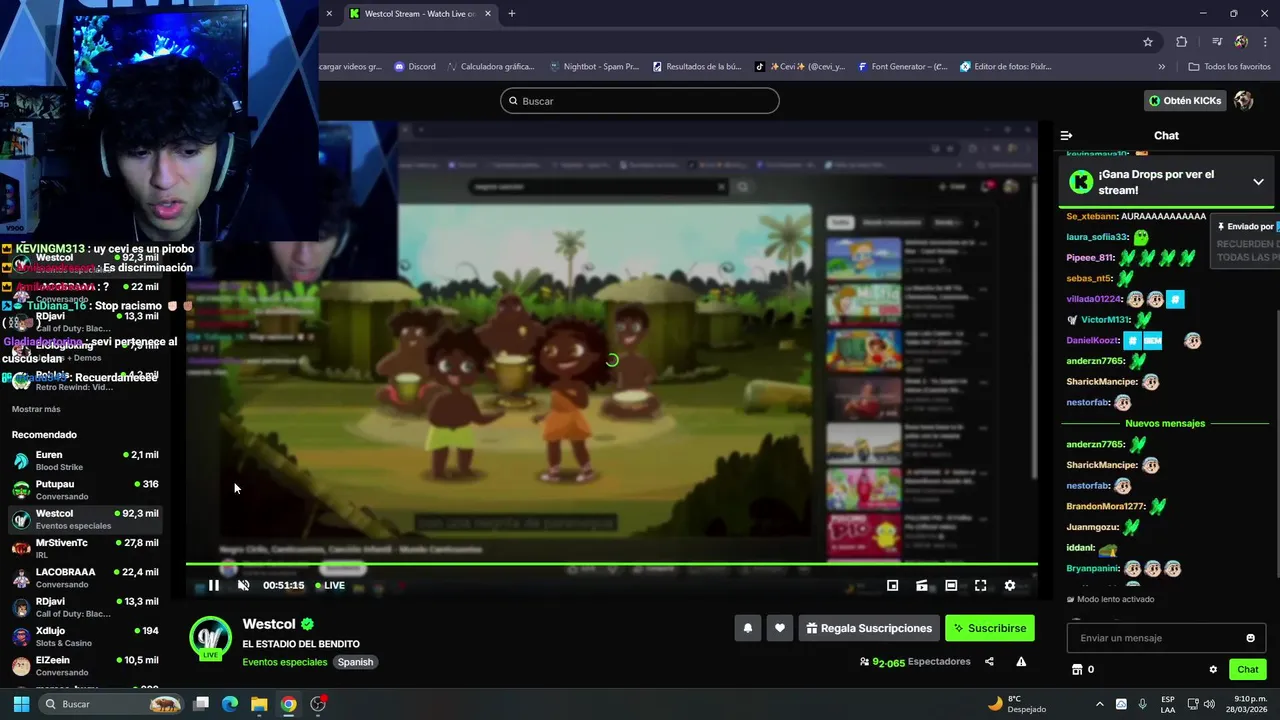Open the volume control in system tray
The image size is (1280, 720).
click(x=1211, y=704)
